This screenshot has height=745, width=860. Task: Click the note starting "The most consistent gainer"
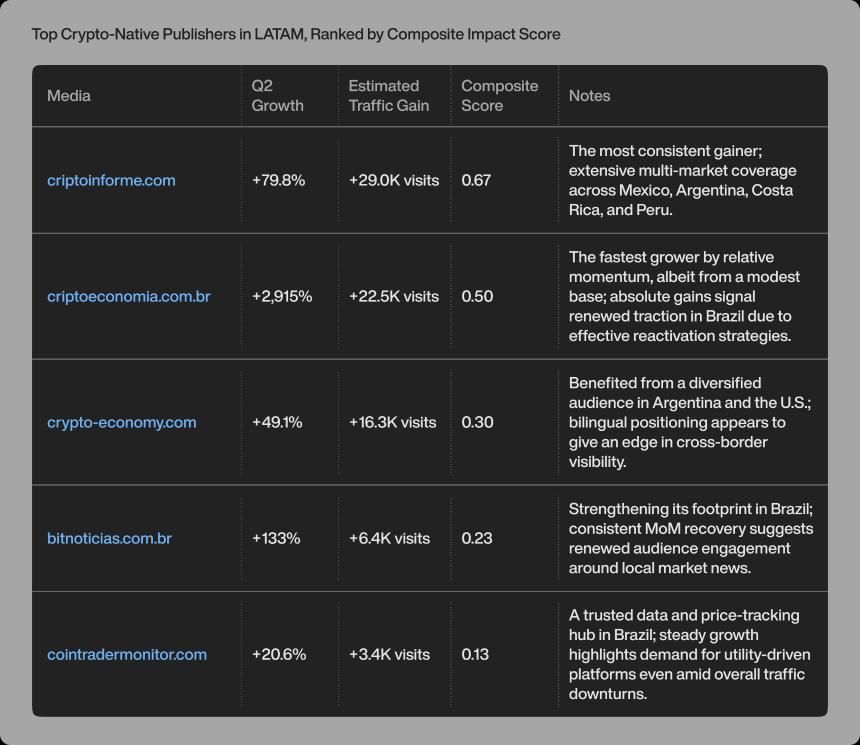click(683, 180)
